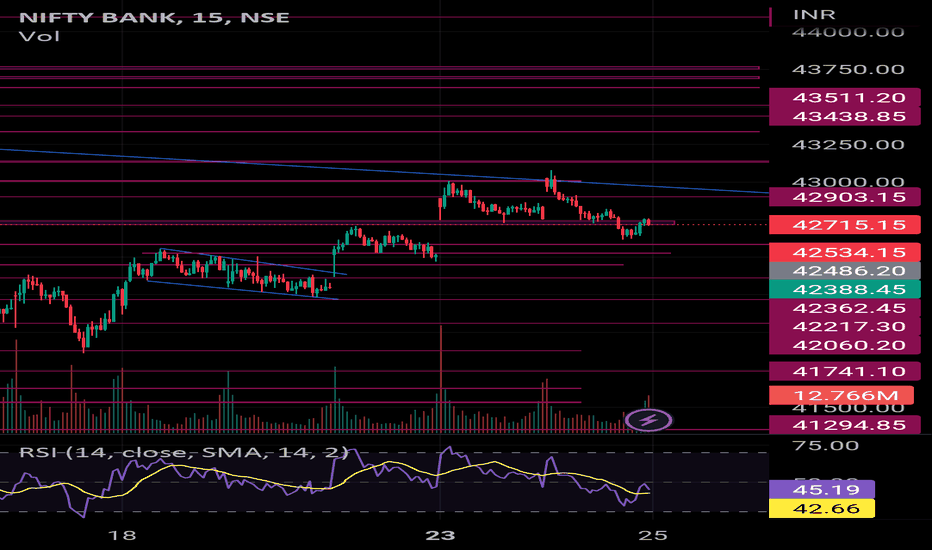
Task: Select the 41294.85 price label
Action: [x=845, y=425]
